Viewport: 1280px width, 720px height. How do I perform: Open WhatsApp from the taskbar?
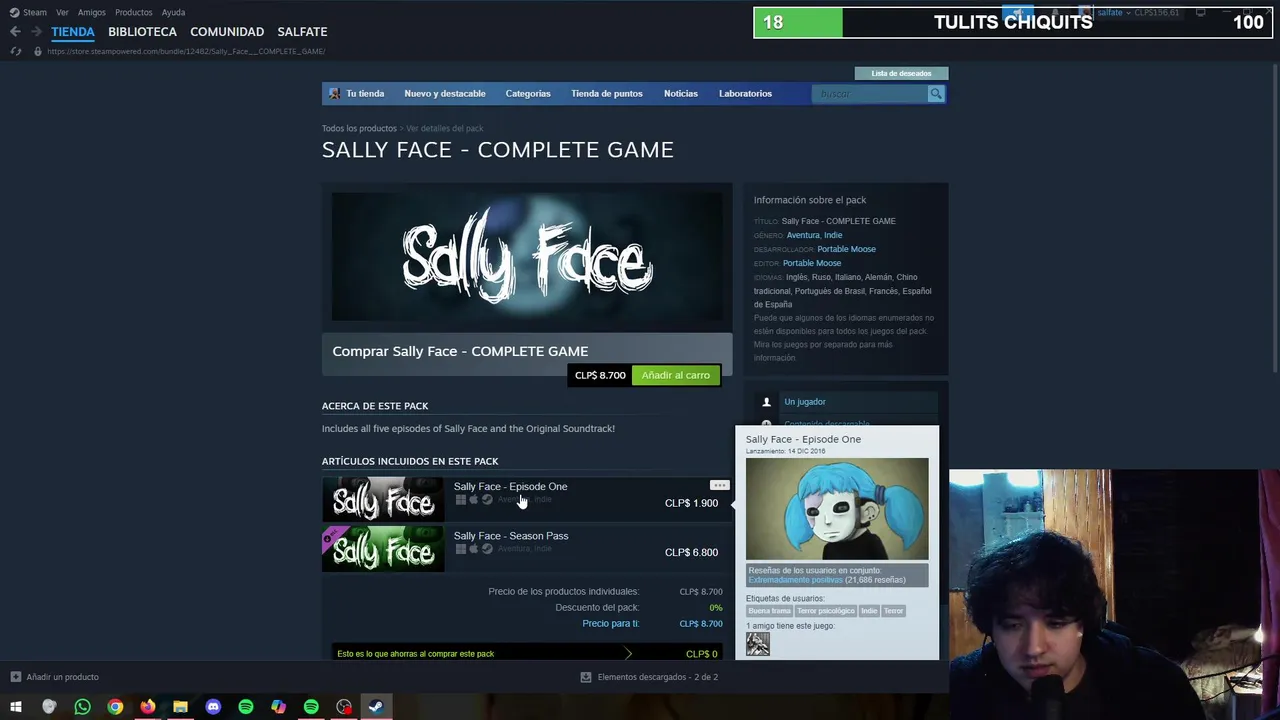click(82, 707)
